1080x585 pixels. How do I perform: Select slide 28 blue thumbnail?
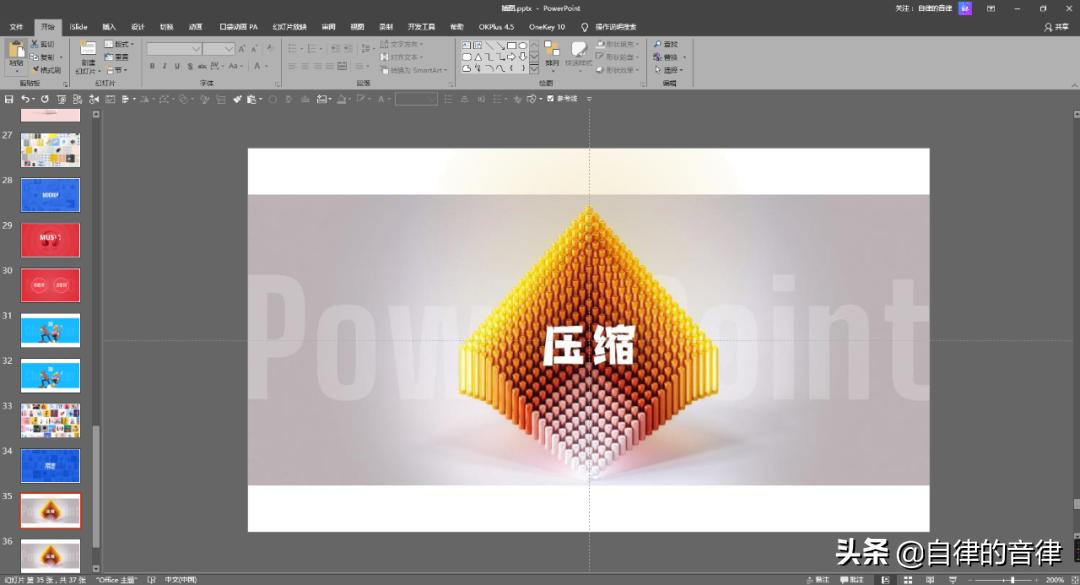[x=50, y=195]
